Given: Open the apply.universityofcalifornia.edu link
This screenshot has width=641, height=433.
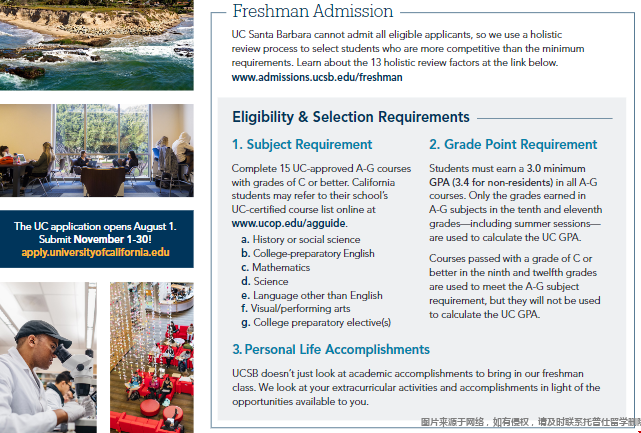Looking at the screenshot, I should pos(95,253).
